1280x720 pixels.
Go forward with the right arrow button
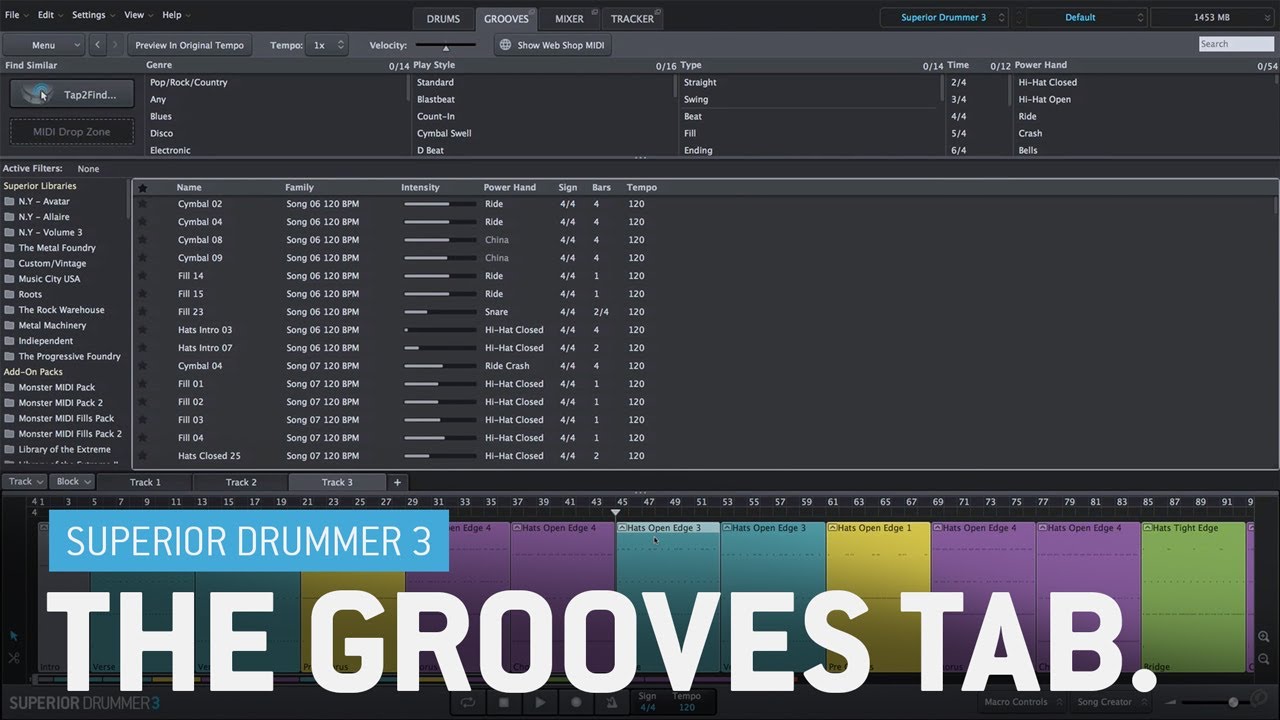[x=116, y=45]
